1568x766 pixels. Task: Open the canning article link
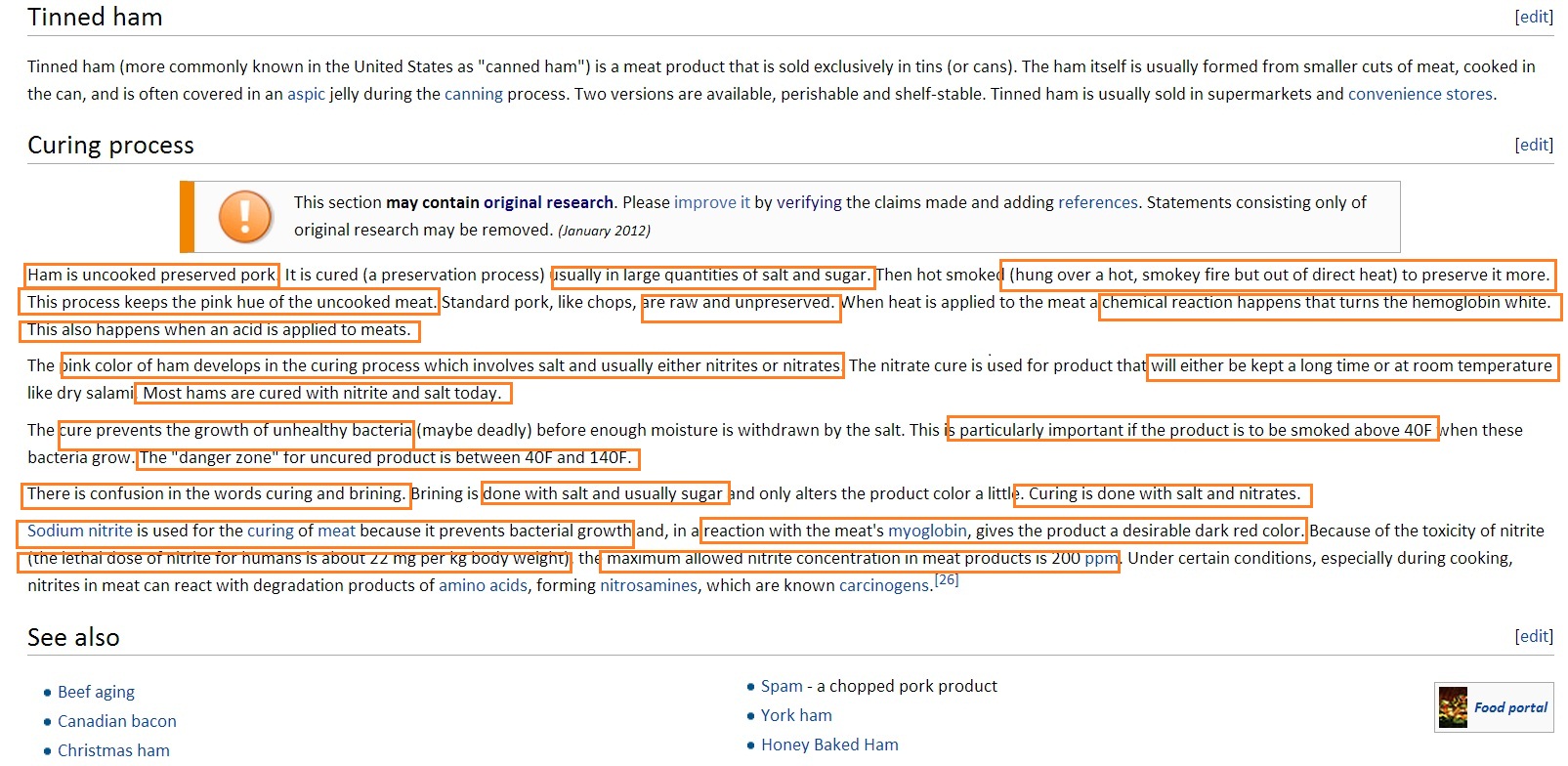click(x=473, y=94)
